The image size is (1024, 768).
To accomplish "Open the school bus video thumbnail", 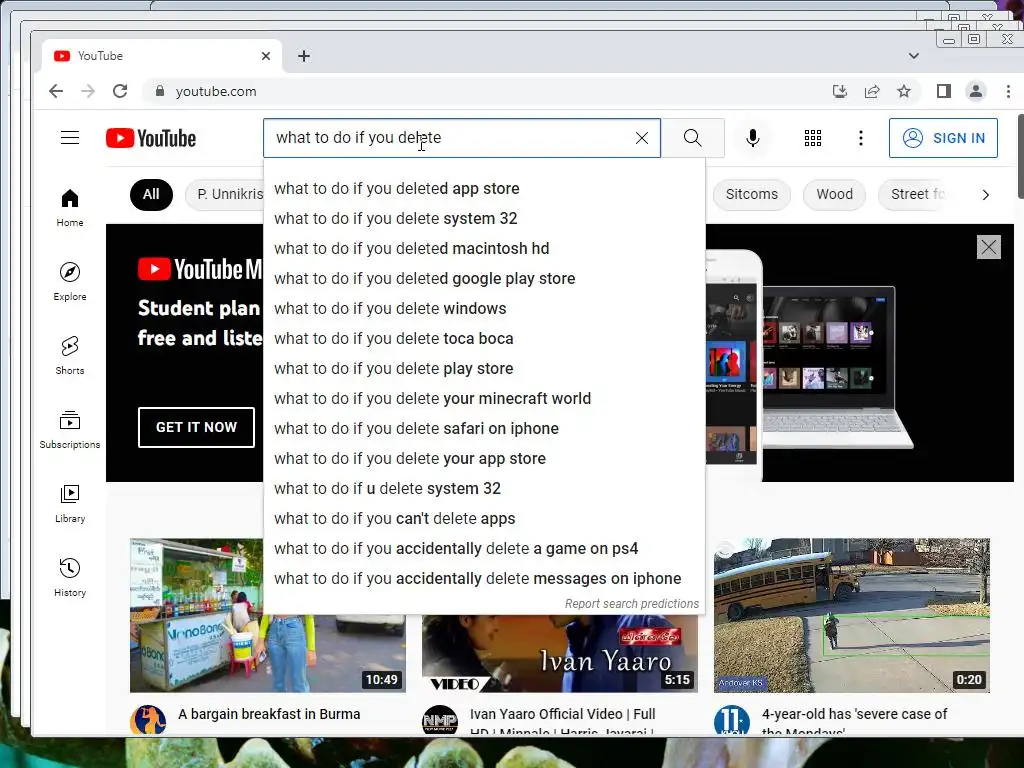I will (x=852, y=615).
